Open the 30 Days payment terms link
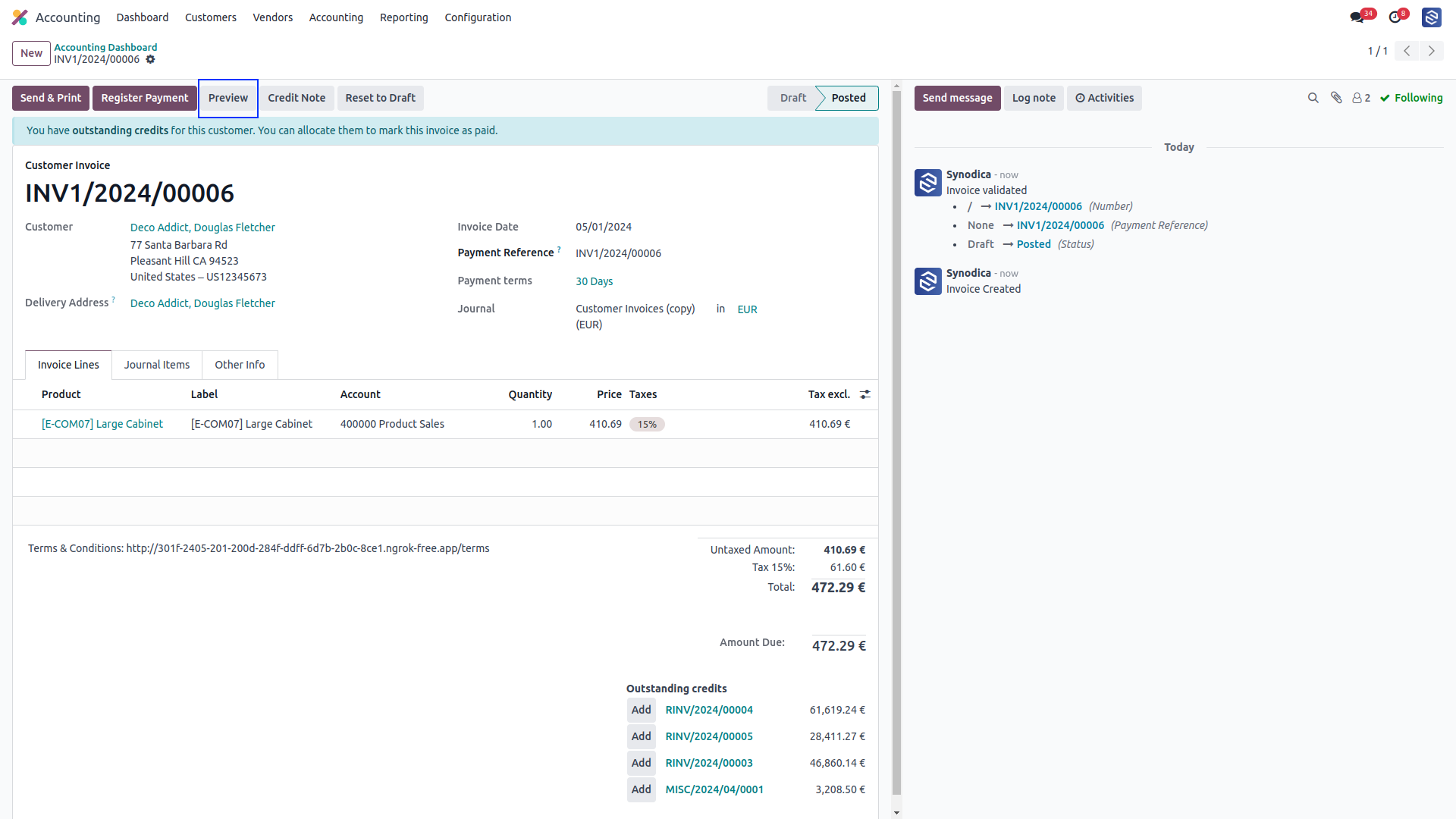The image size is (1456, 819). 594,281
